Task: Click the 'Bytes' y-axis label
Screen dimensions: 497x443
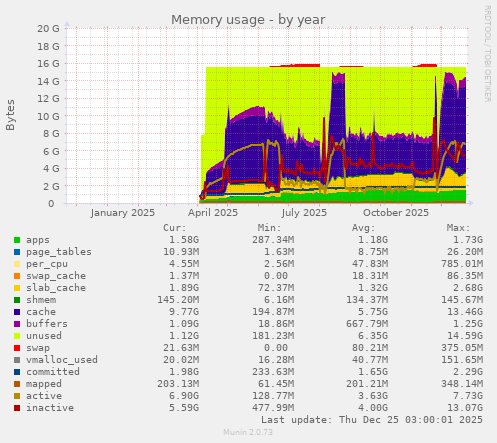Action: click(10, 115)
